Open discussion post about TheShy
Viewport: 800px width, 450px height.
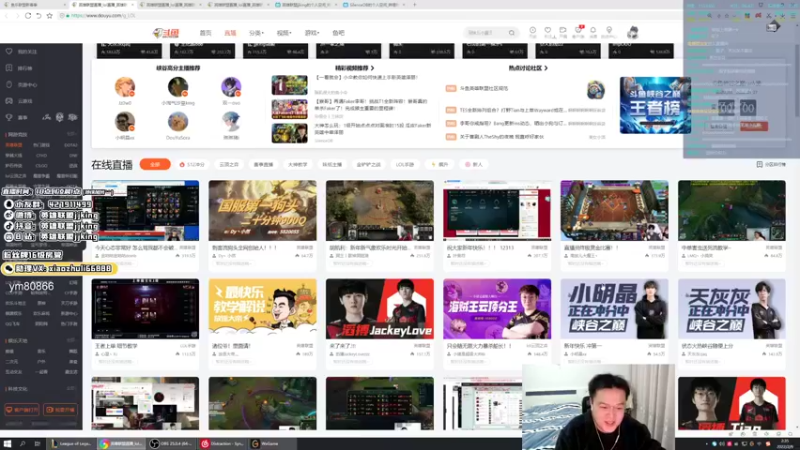point(502,137)
